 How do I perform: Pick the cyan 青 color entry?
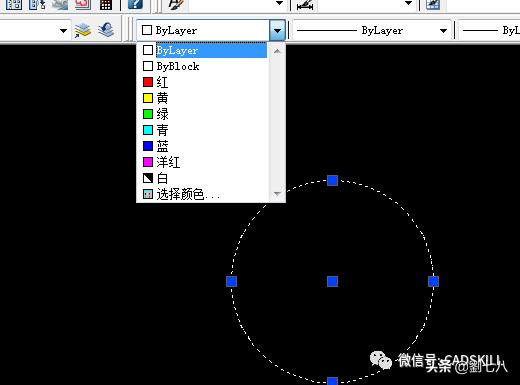[x=205, y=130]
